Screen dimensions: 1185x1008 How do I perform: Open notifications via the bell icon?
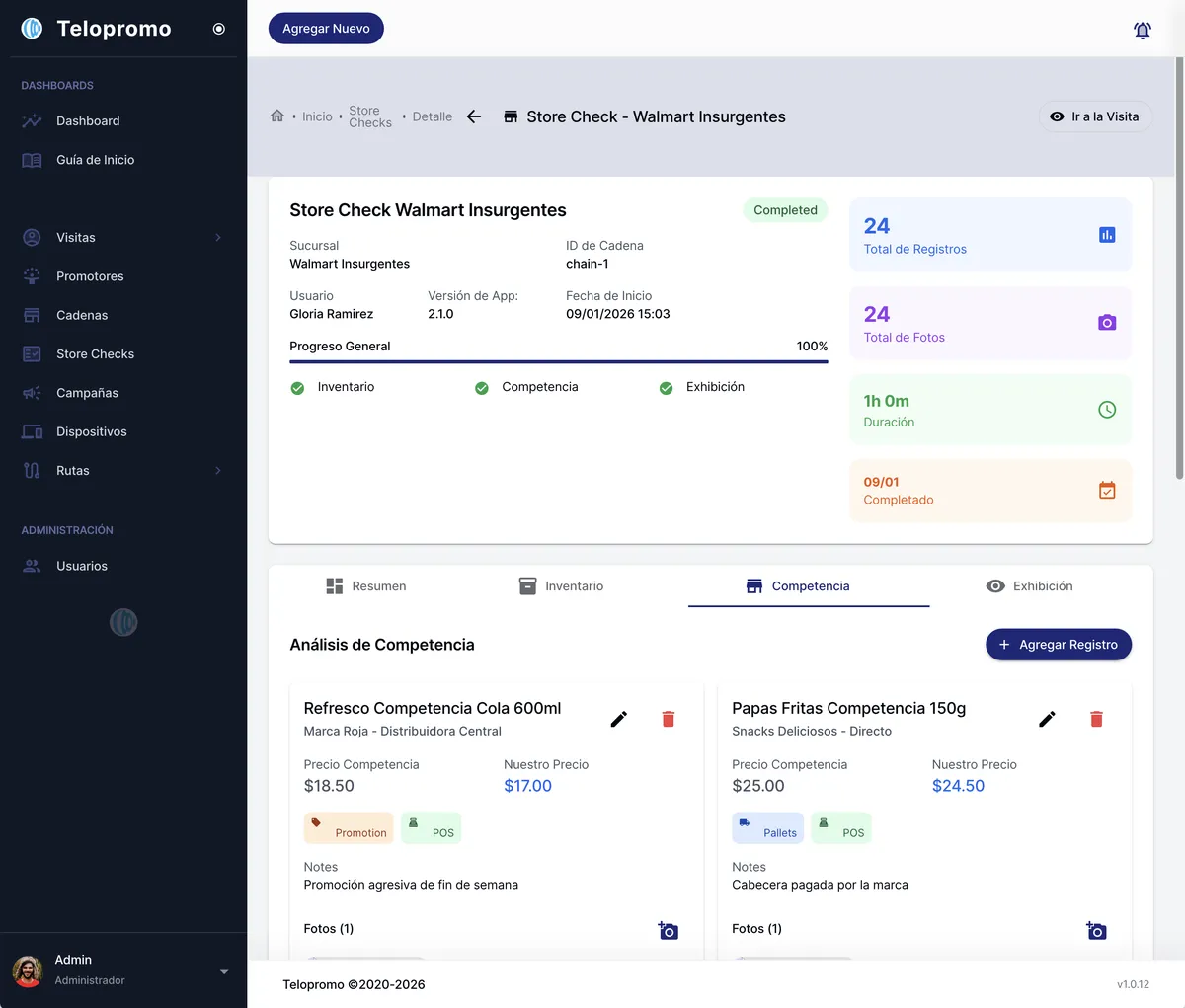(1142, 30)
